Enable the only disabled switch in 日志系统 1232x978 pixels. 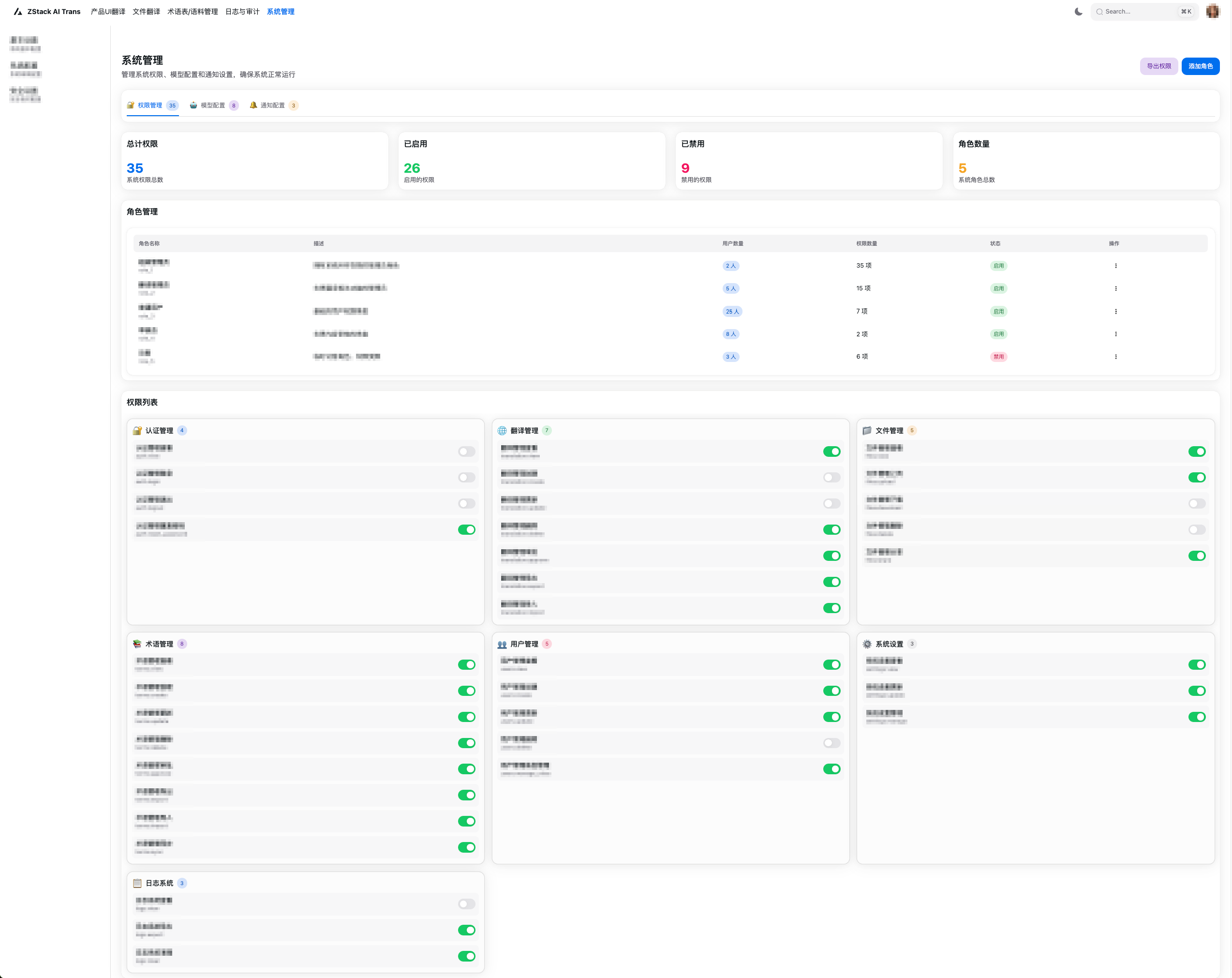(466, 903)
